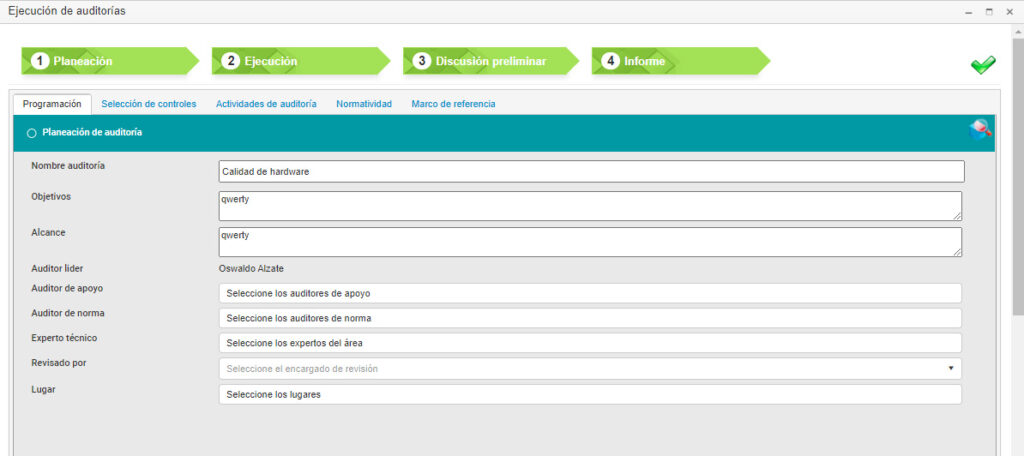Screen dimensions: 1024x456
Task: Select step 1 Planeación arrow
Action: pos(110,61)
